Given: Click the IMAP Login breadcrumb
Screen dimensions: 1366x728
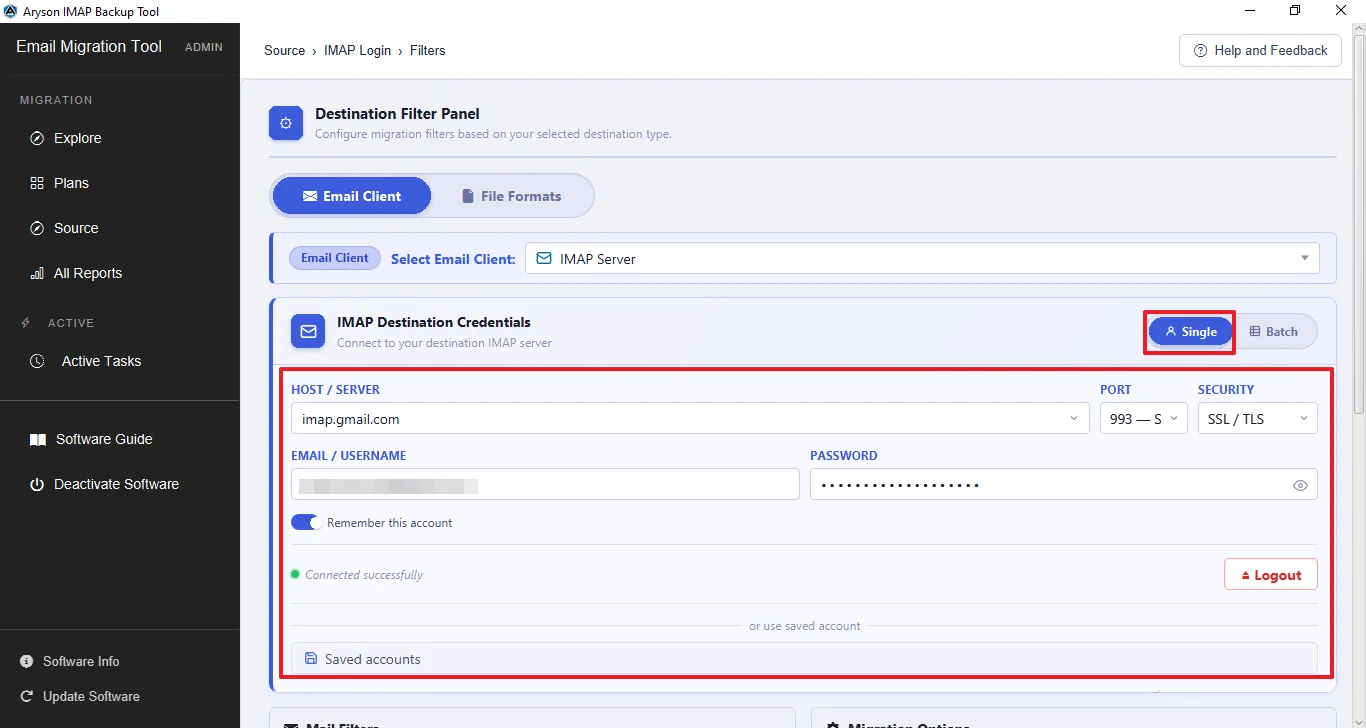Looking at the screenshot, I should tap(357, 50).
